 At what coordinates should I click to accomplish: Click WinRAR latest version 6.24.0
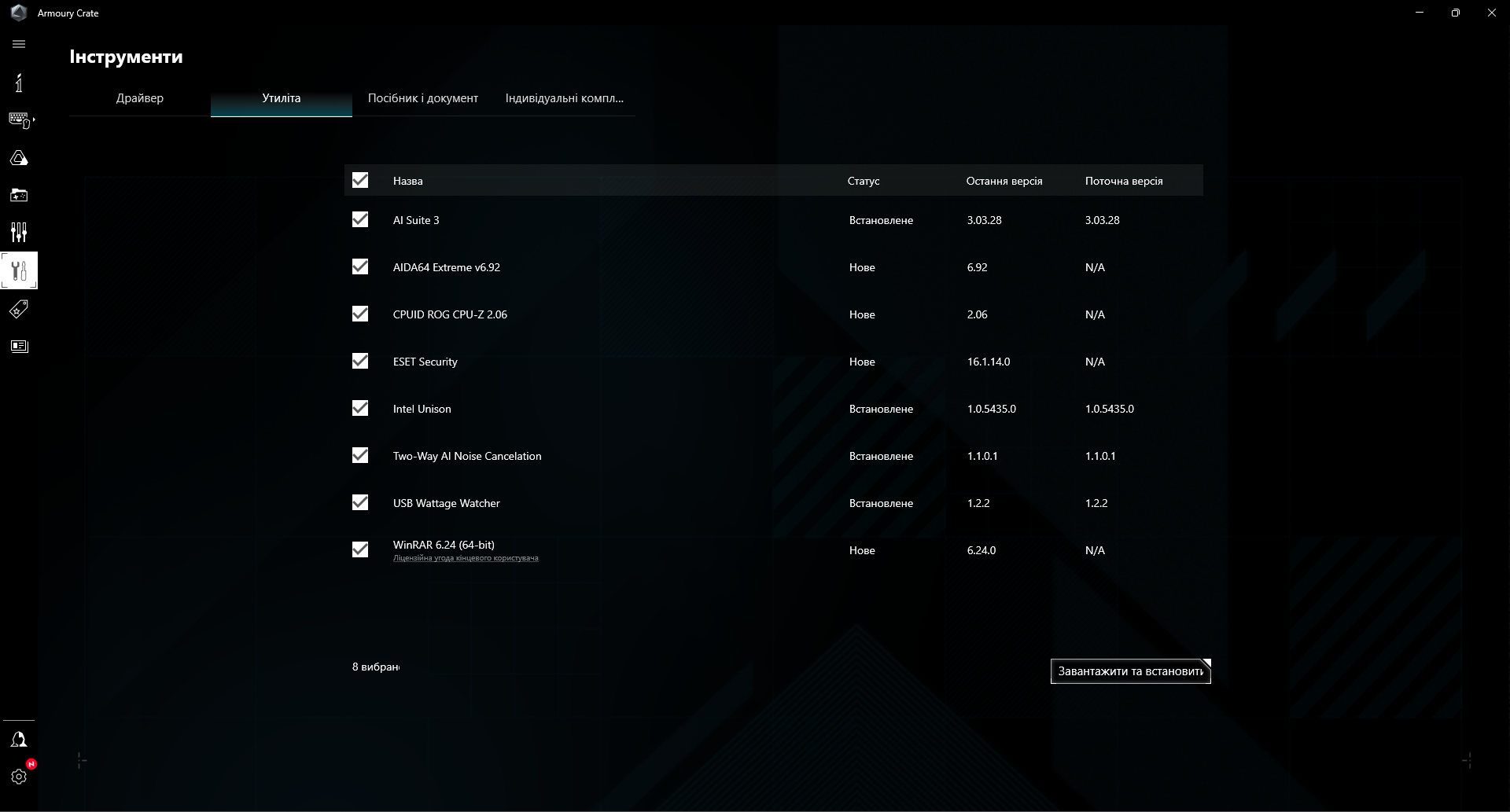981,550
